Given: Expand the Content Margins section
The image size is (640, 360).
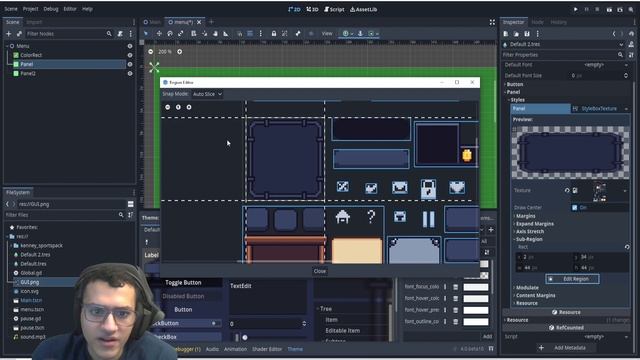Looking at the screenshot, I should click(x=535, y=295).
